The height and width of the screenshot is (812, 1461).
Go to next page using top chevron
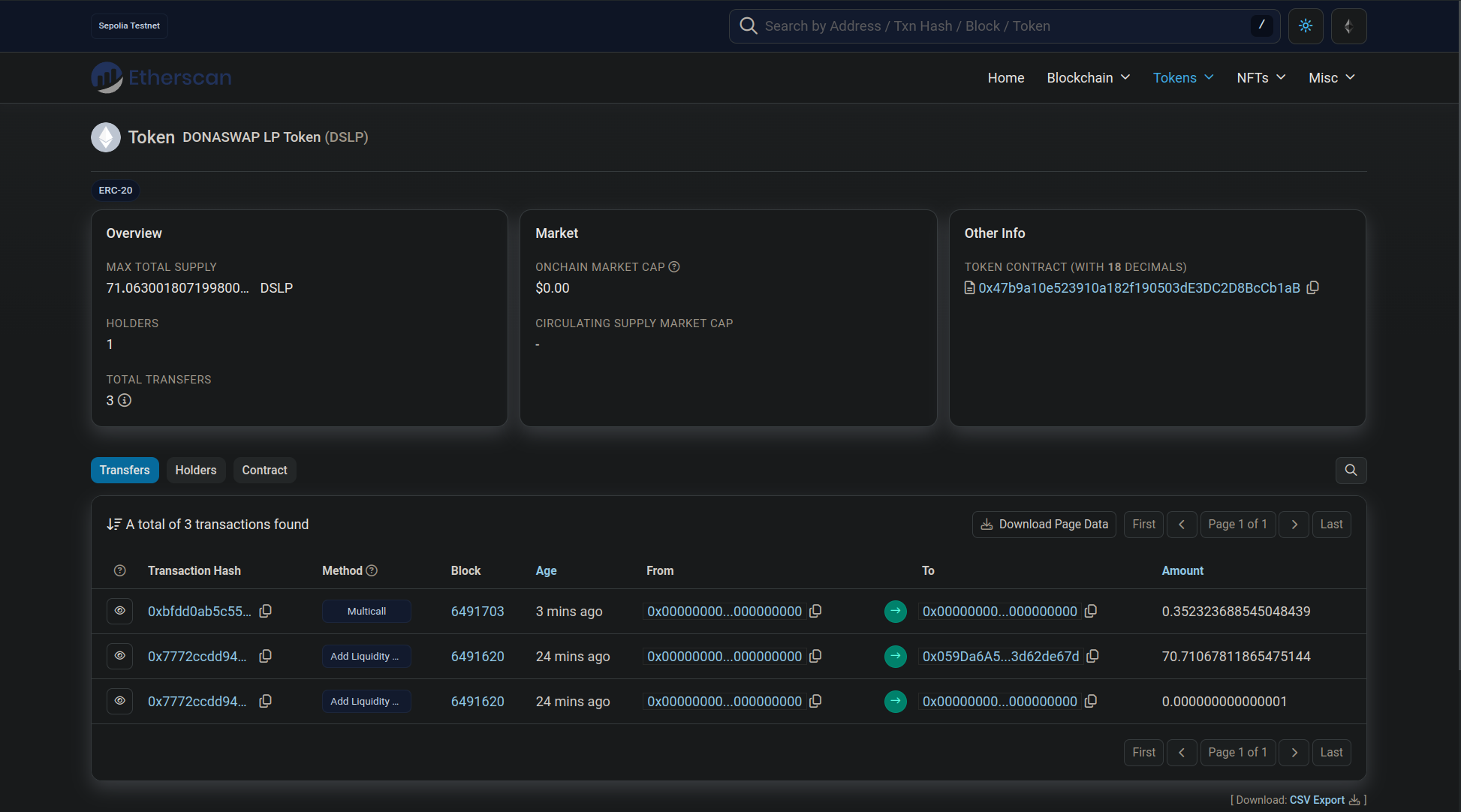coord(1294,525)
